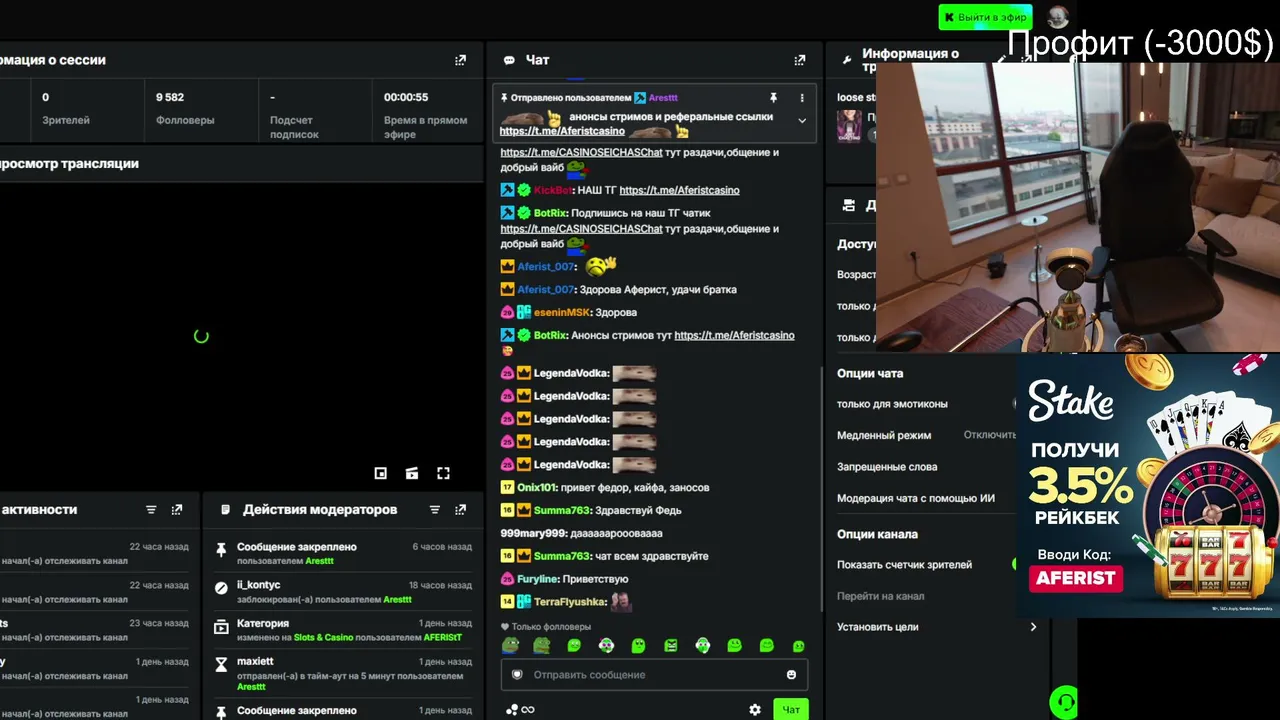Open the profile avatar menu

[x=1058, y=17]
